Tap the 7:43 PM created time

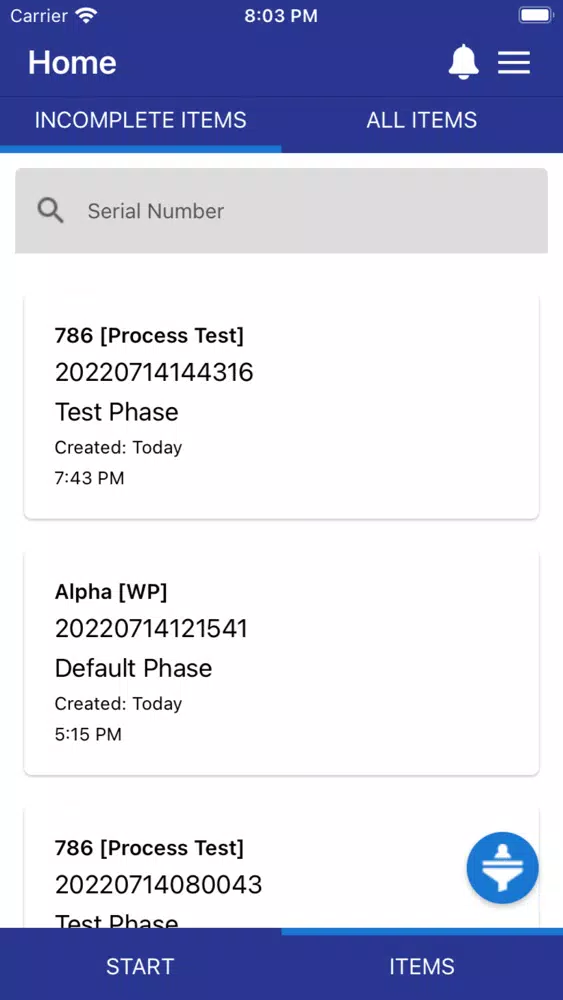(89, 478)
